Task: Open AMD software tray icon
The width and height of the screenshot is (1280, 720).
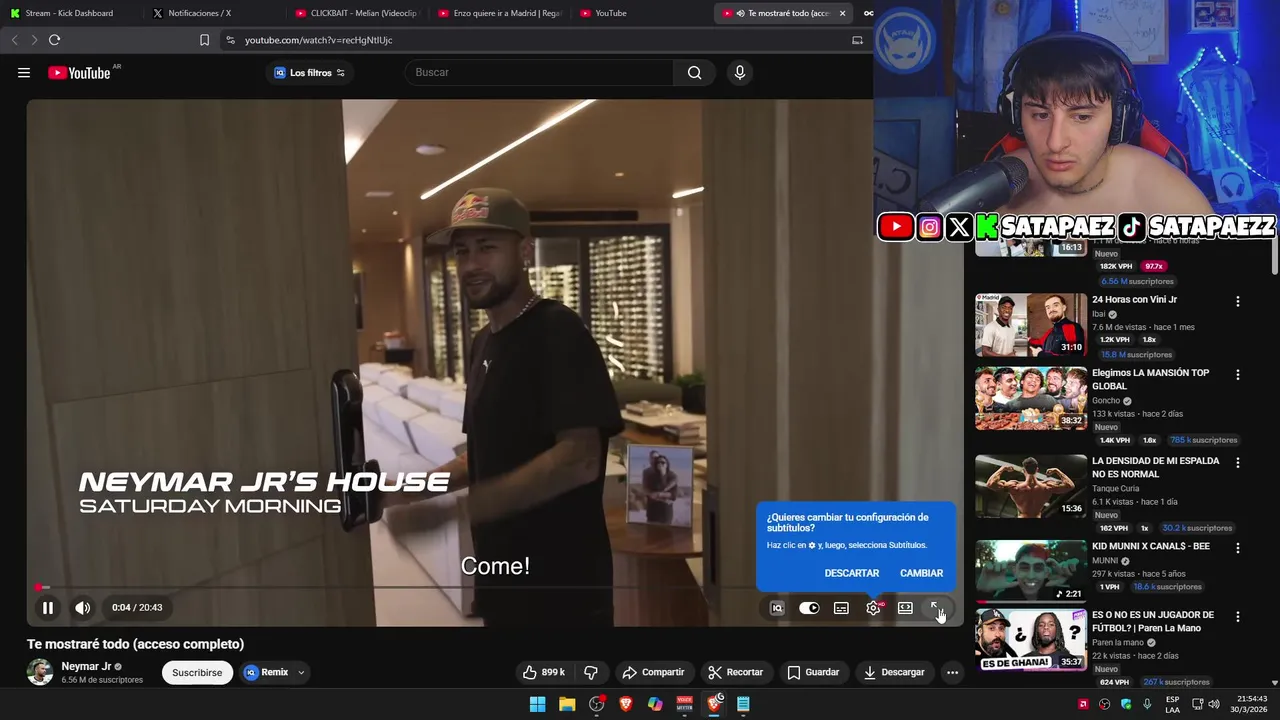Action: click(1083, 704)
